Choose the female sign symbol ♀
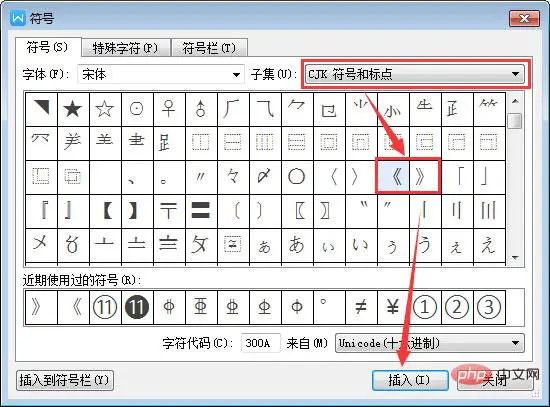Image resolution: width=550 pixels, height=407 pixels. [x=169, y=109]
